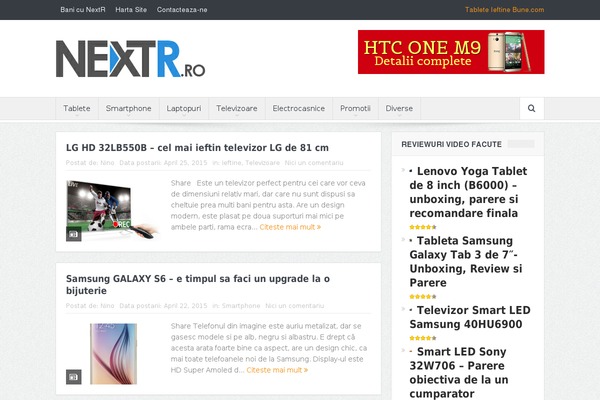Go to Bani cu NextR link

(83, 10)
